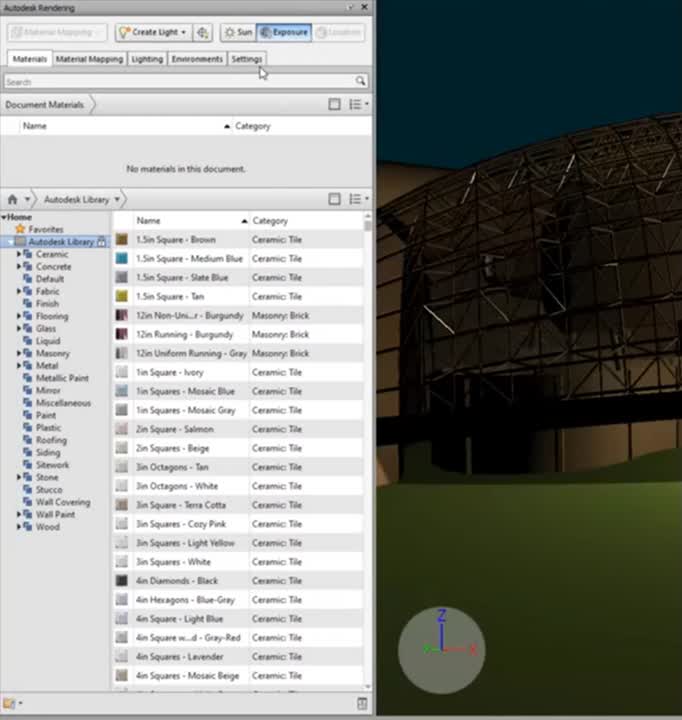Select the Wall Covering category
Viewport: 682px width, 720px height.
pos(63,502)
